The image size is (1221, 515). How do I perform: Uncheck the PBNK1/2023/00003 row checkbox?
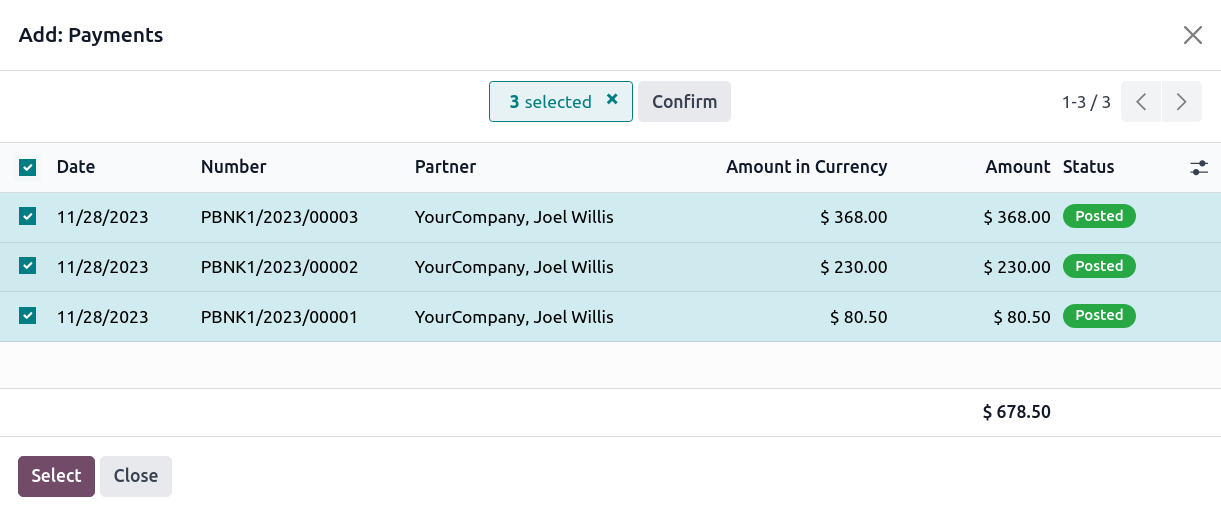tap(28, 216)
